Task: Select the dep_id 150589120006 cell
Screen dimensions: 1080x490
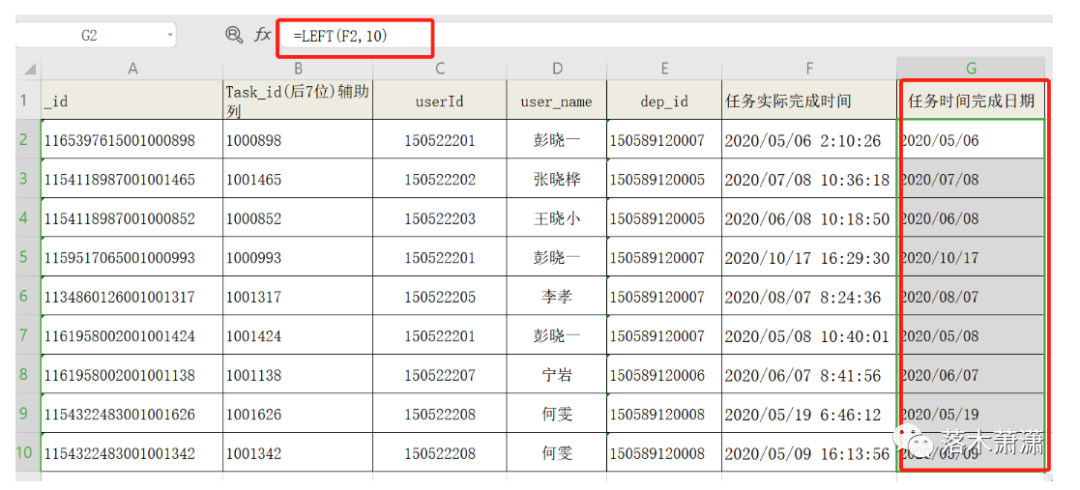Action: coord(664,375)
